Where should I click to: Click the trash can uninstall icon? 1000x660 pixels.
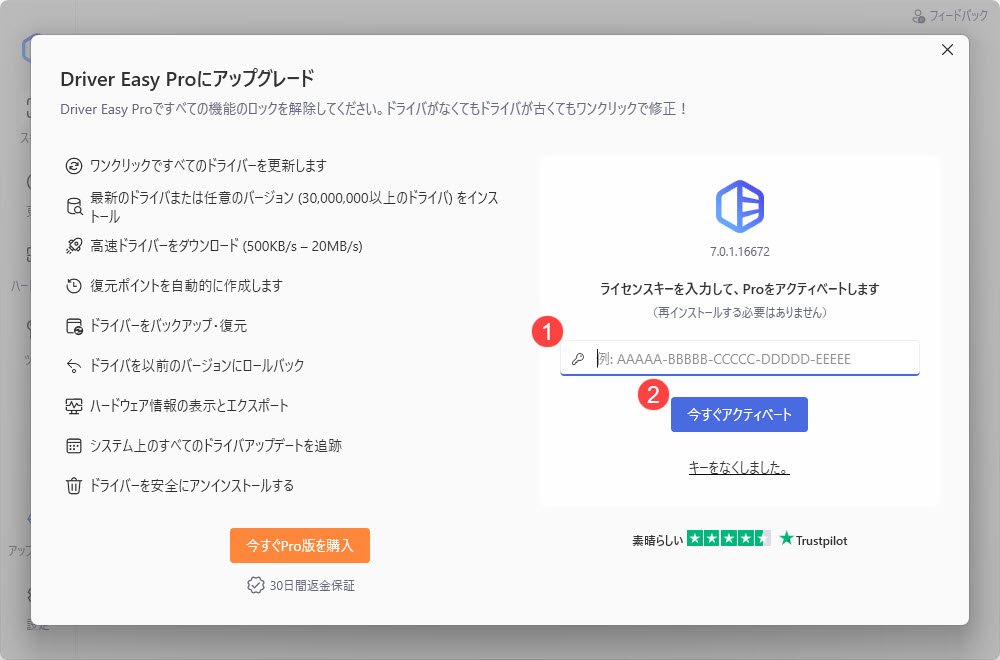pyautogui.click(x=74, y=486)
